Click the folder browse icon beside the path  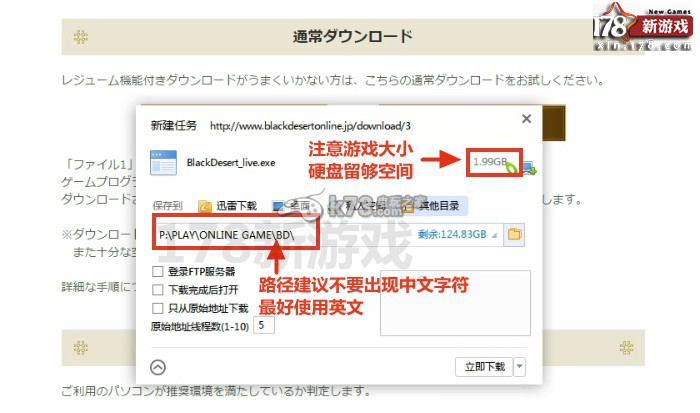[x=515, y=235]
